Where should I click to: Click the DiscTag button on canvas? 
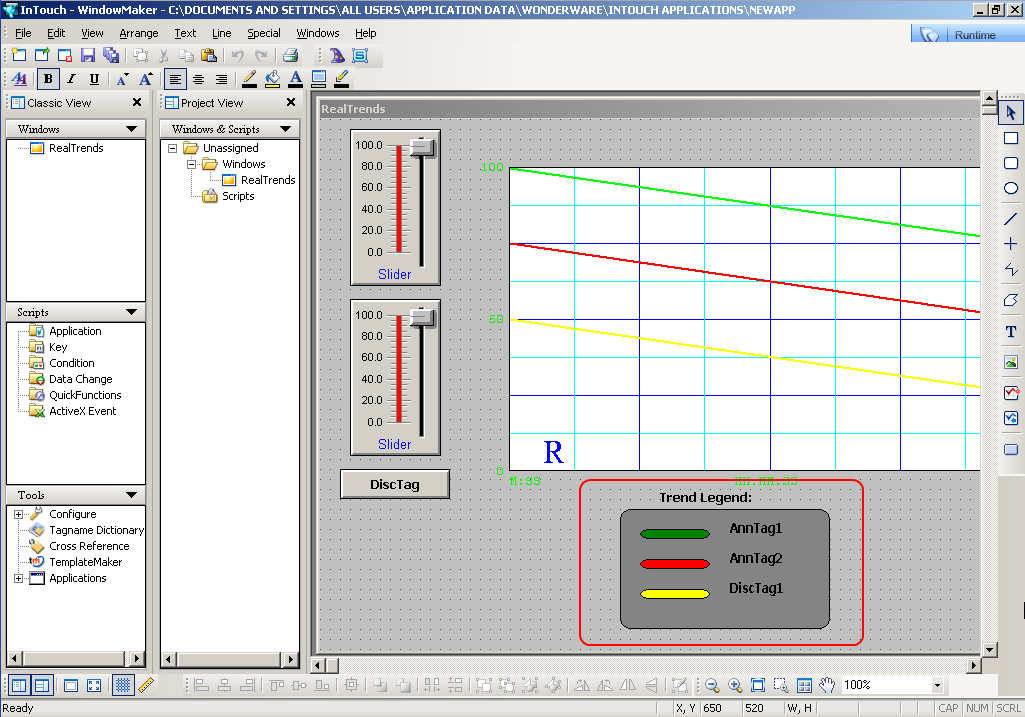coord(395,484)
